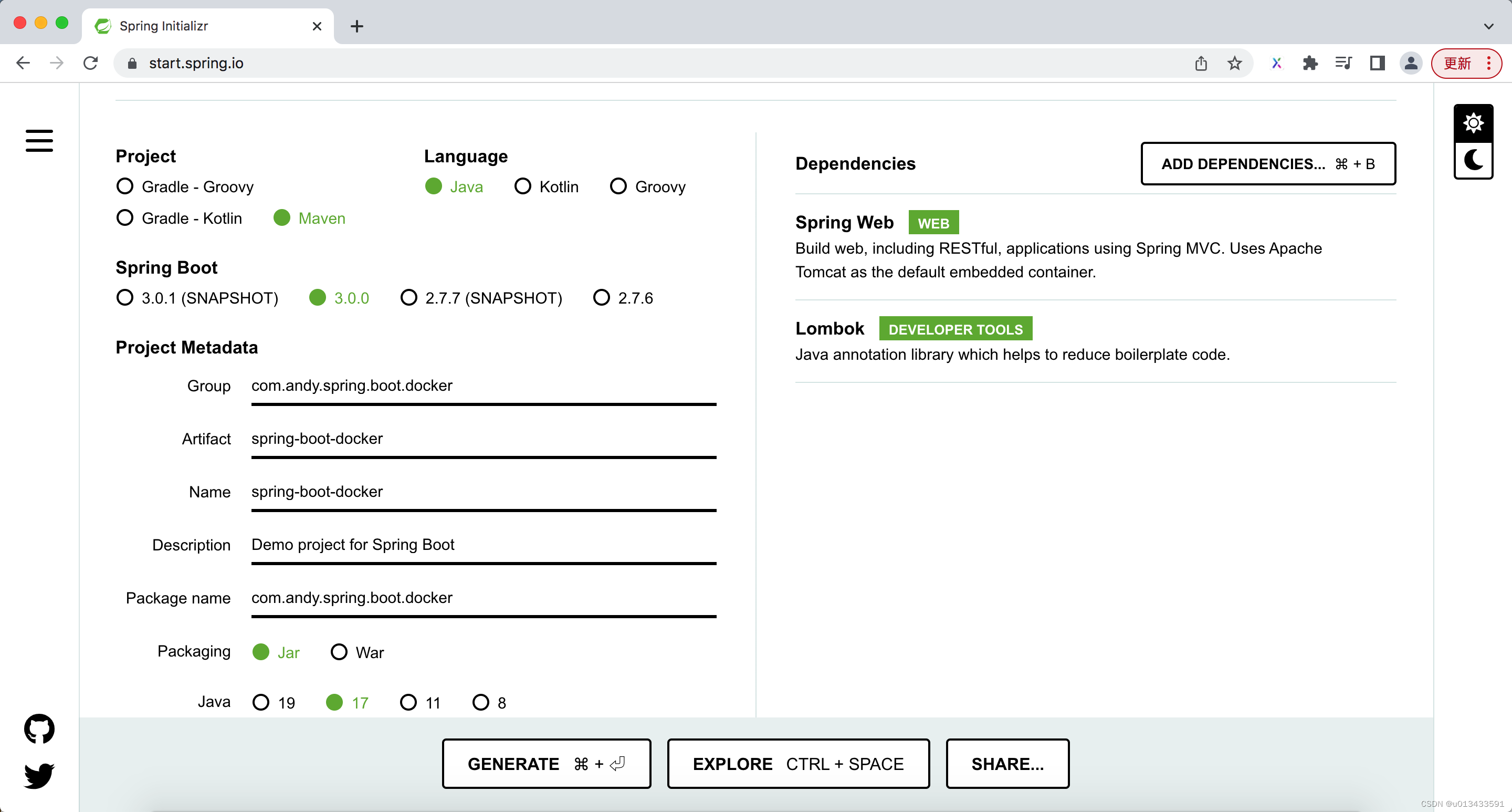1512x812 pixels.
Task: Click the Project Metadata heading
Action: (x=187, y=348)
